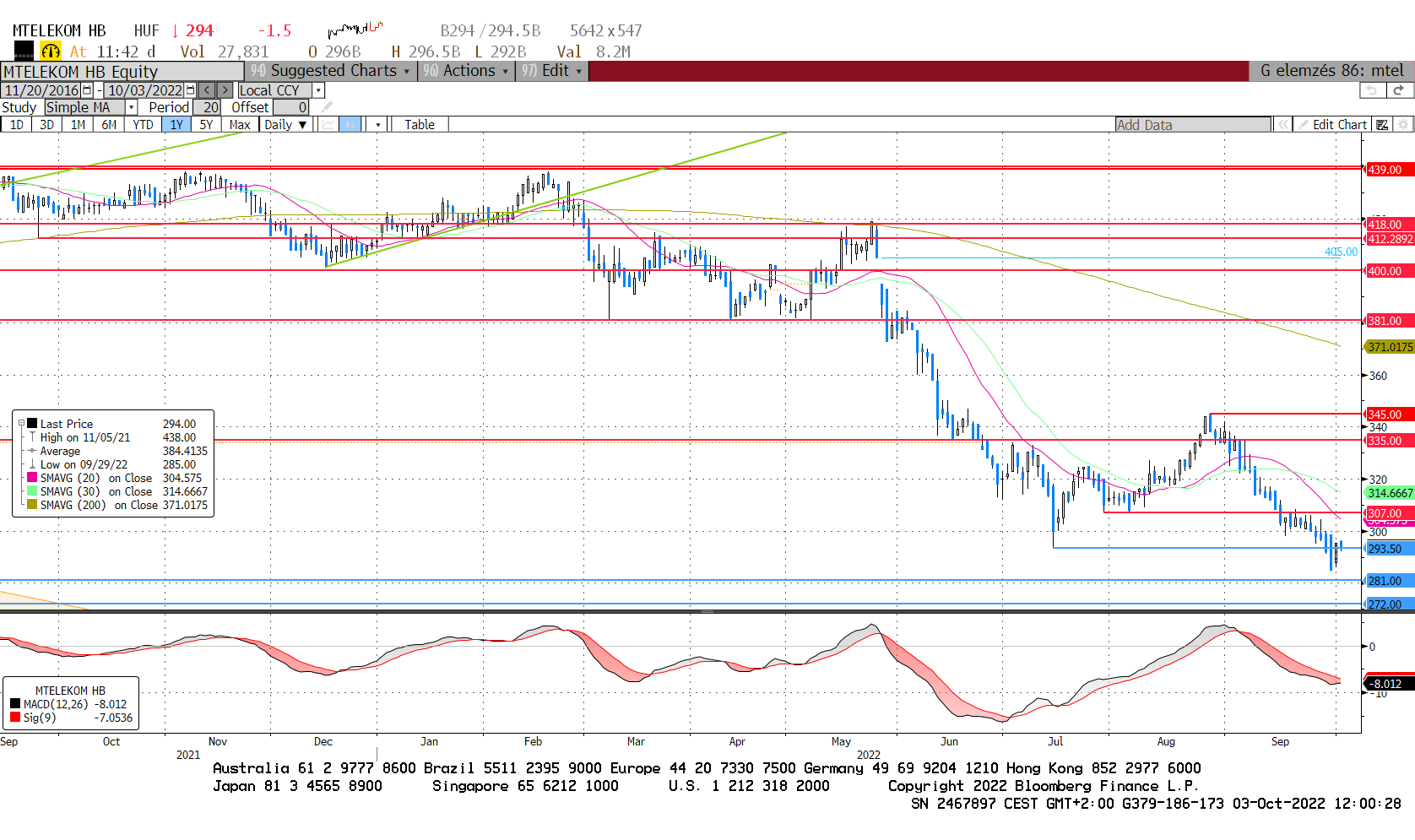
Task: Click the 400.00 price level label
Action: 1389,271
